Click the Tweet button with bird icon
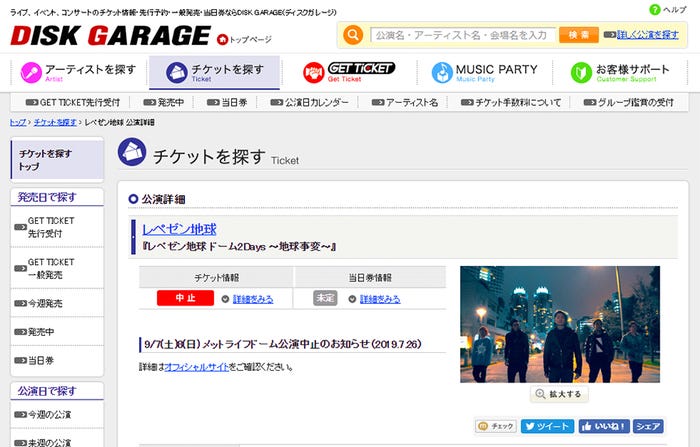This screenshot has height=447, width=700. (547, 426)
